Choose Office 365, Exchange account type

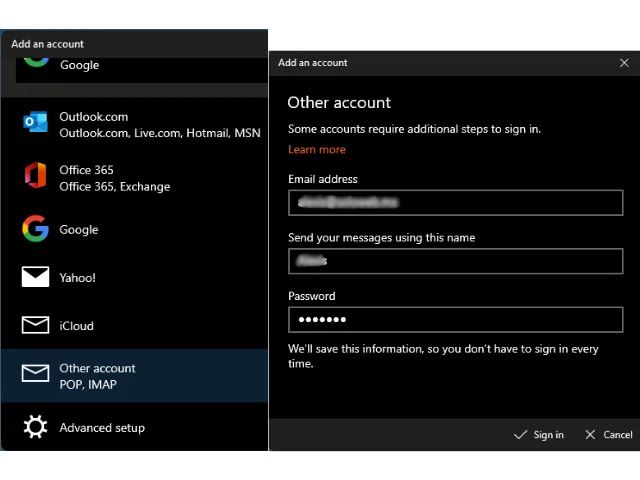point(115,178)
